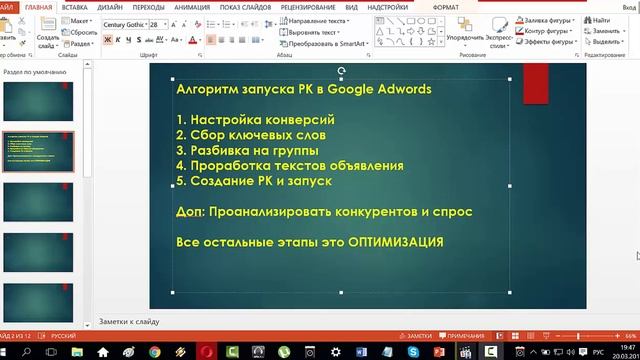Select the down arrow block shape

(x=421, y=31)
